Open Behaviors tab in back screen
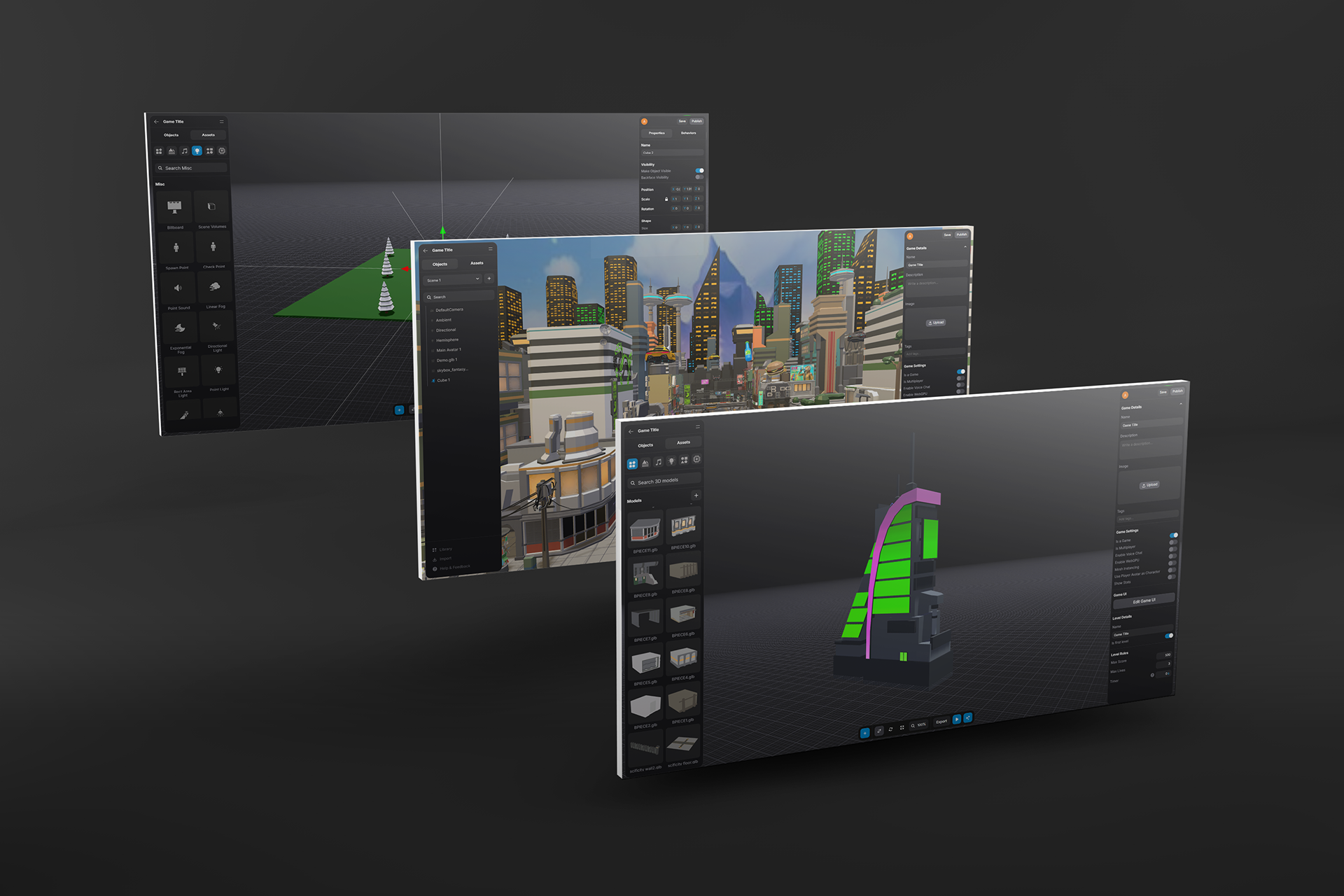The image size is (1344, 896). (x=689, y=133)
